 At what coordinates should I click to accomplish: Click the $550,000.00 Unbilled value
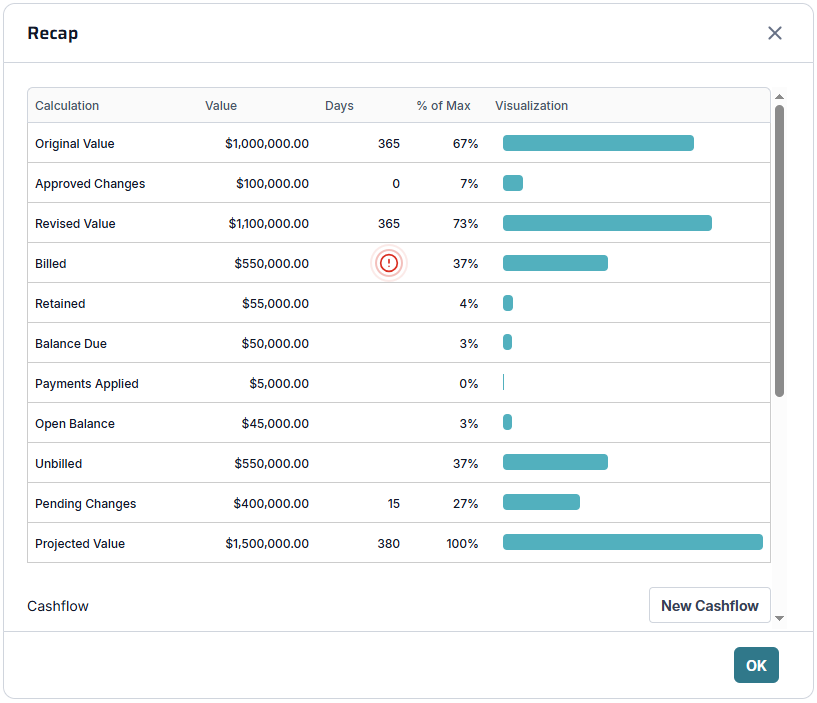271,464
